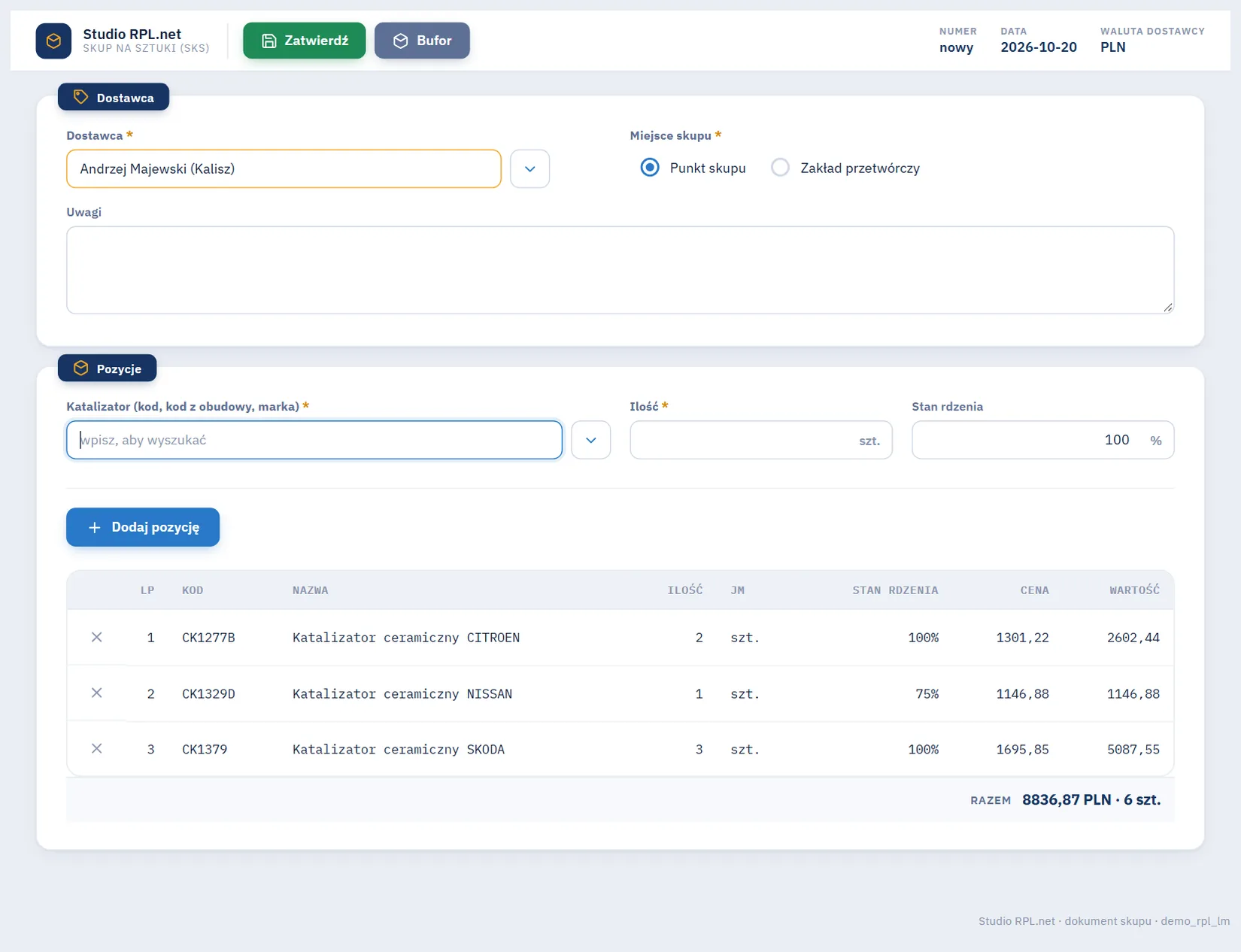This screenshot has width=1241, height=952.
Task: Click the document date 2026-10-20
Action: pos(1039,47)
